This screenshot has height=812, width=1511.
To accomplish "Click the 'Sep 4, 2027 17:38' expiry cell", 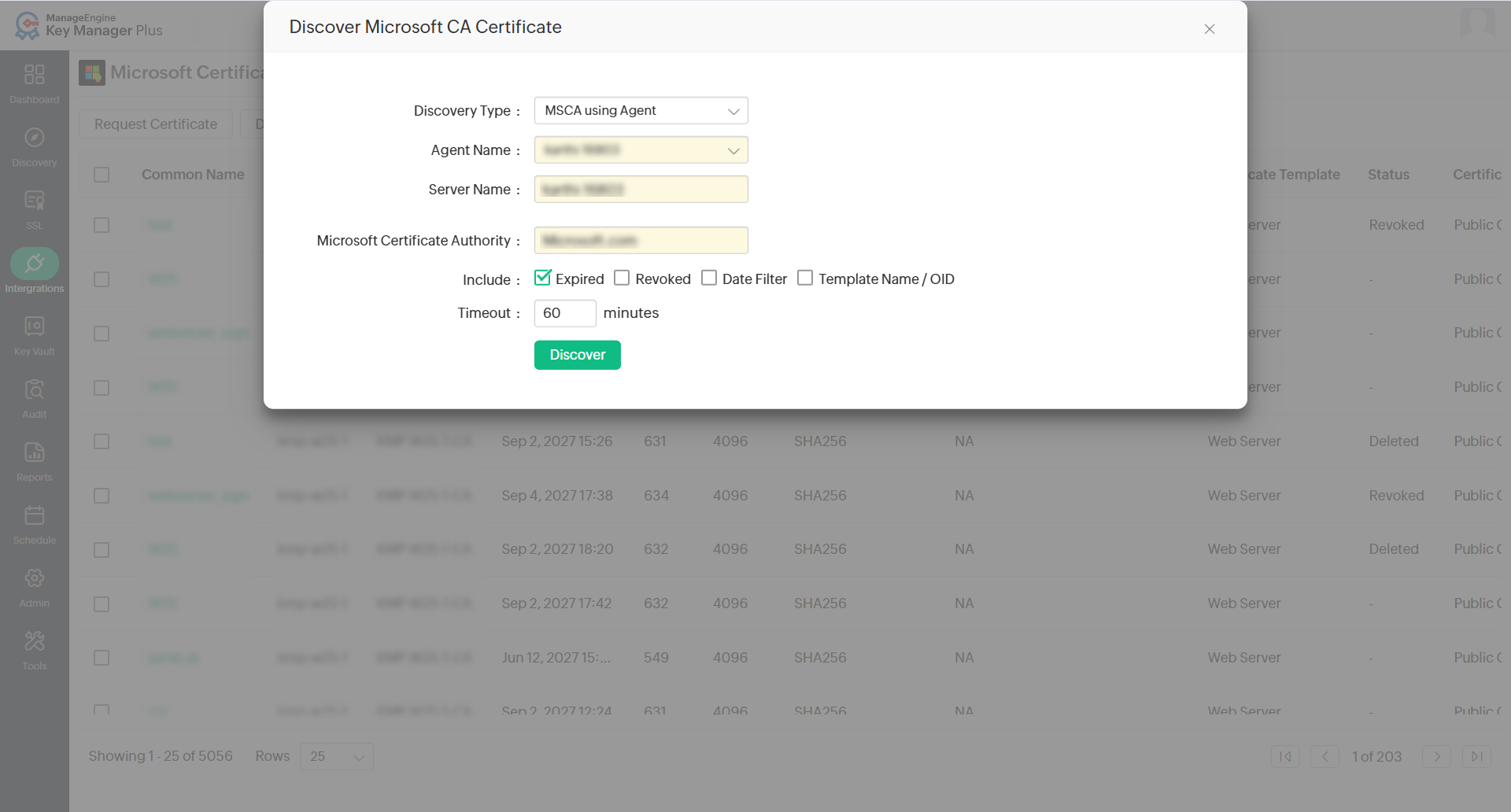I will pyautogui.click(x=557, y=496).
